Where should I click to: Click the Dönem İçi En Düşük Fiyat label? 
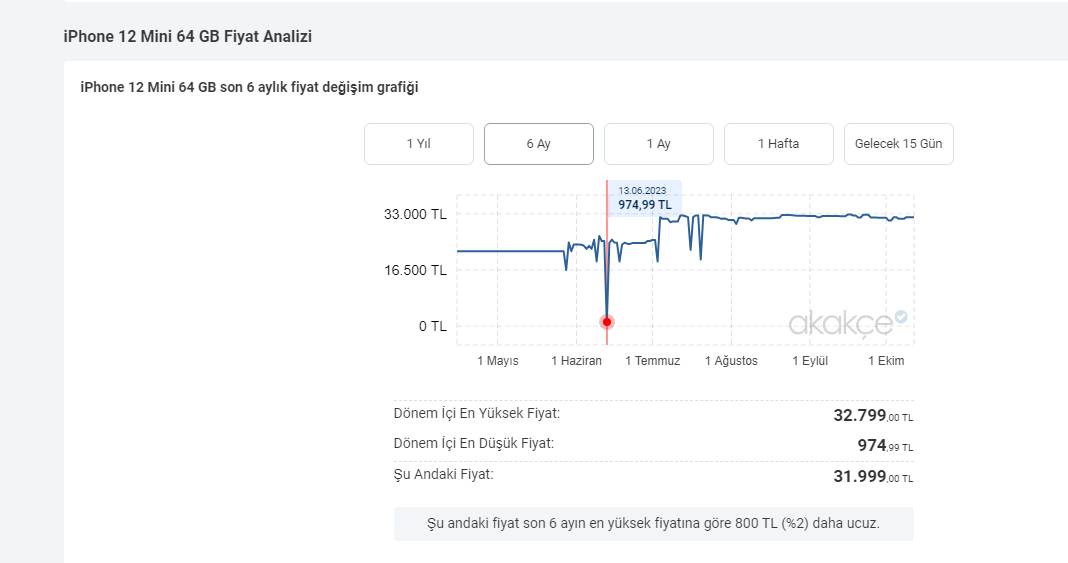tap(473, 443)
